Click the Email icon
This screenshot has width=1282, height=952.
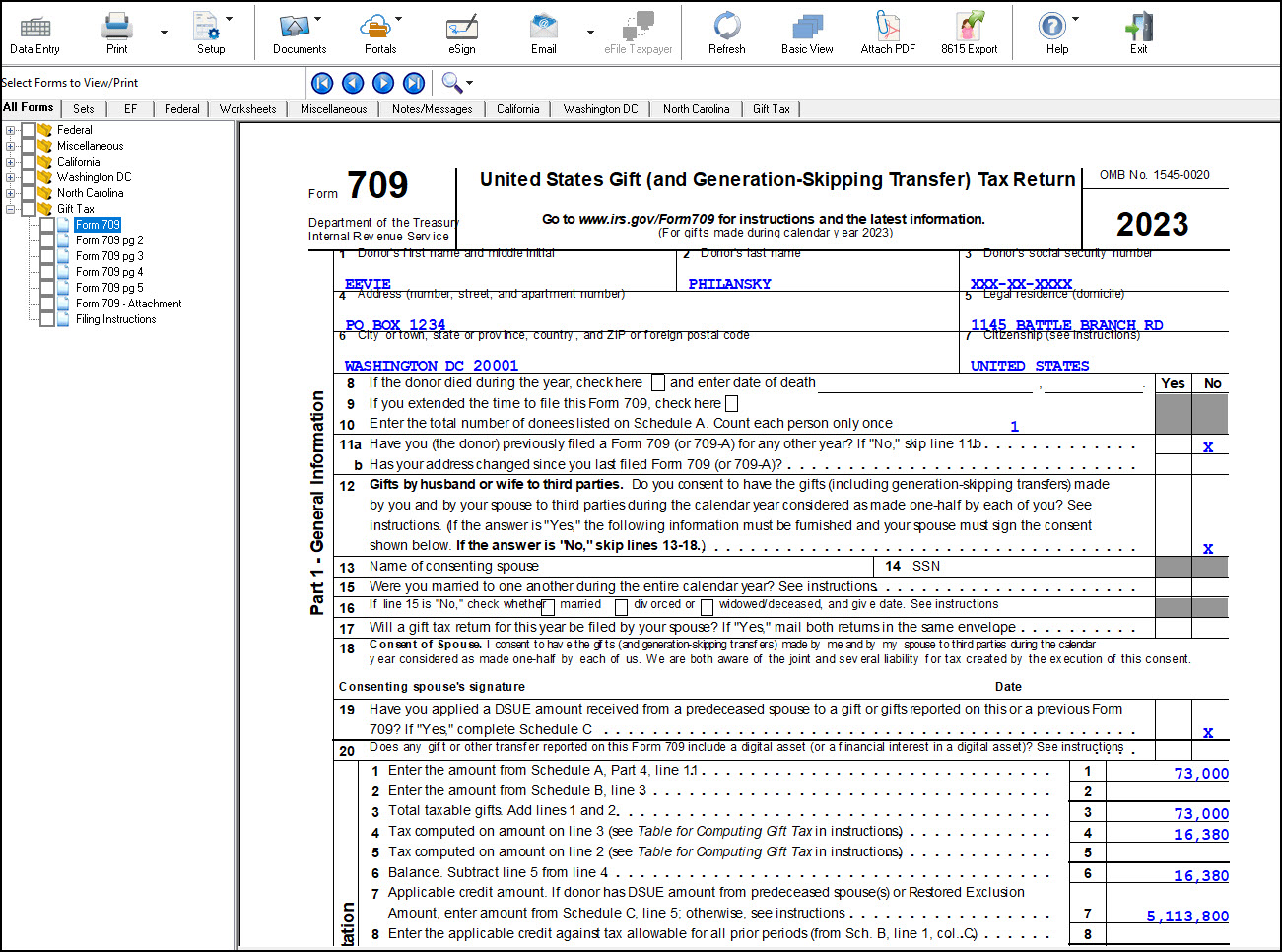(x=544, y=34)
